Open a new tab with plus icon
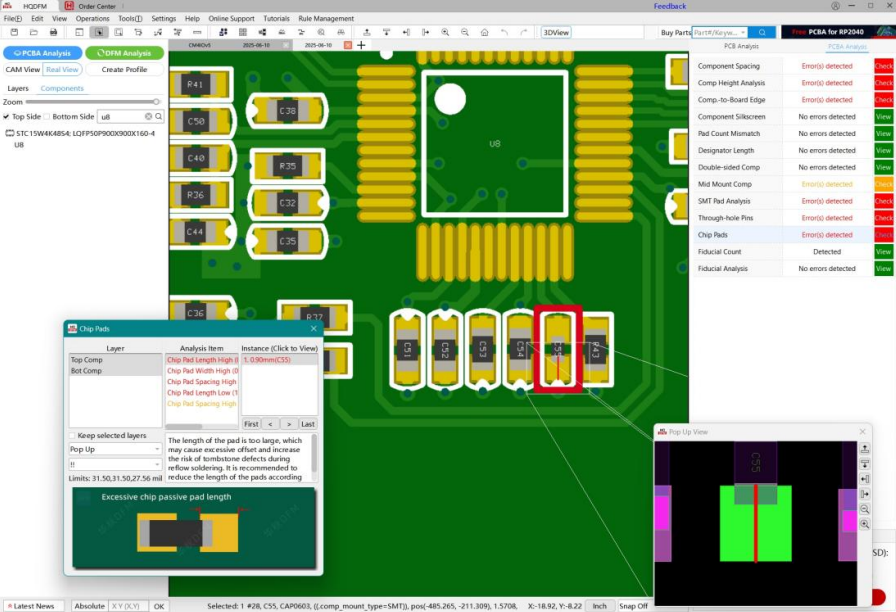 tap(363, 45)
